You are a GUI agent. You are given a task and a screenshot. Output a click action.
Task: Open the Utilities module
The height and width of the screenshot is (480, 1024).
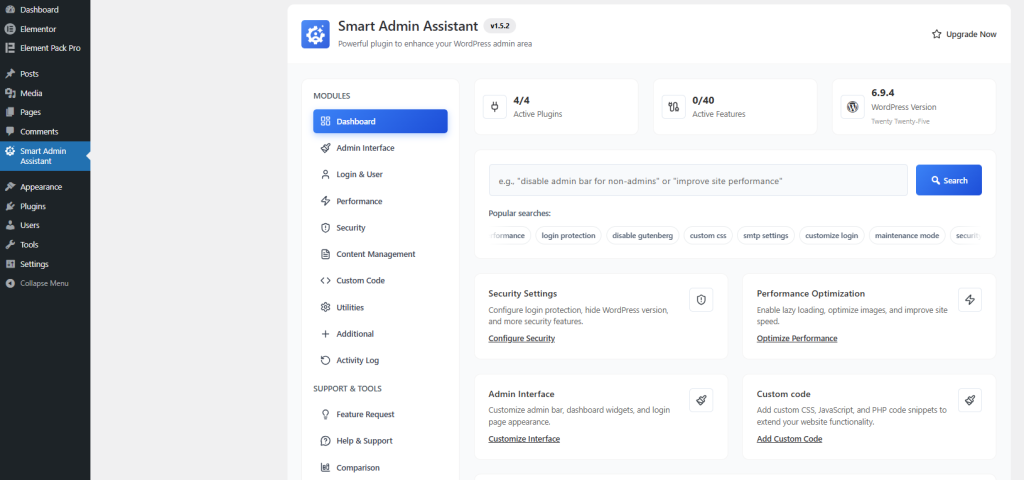[380, 307]
